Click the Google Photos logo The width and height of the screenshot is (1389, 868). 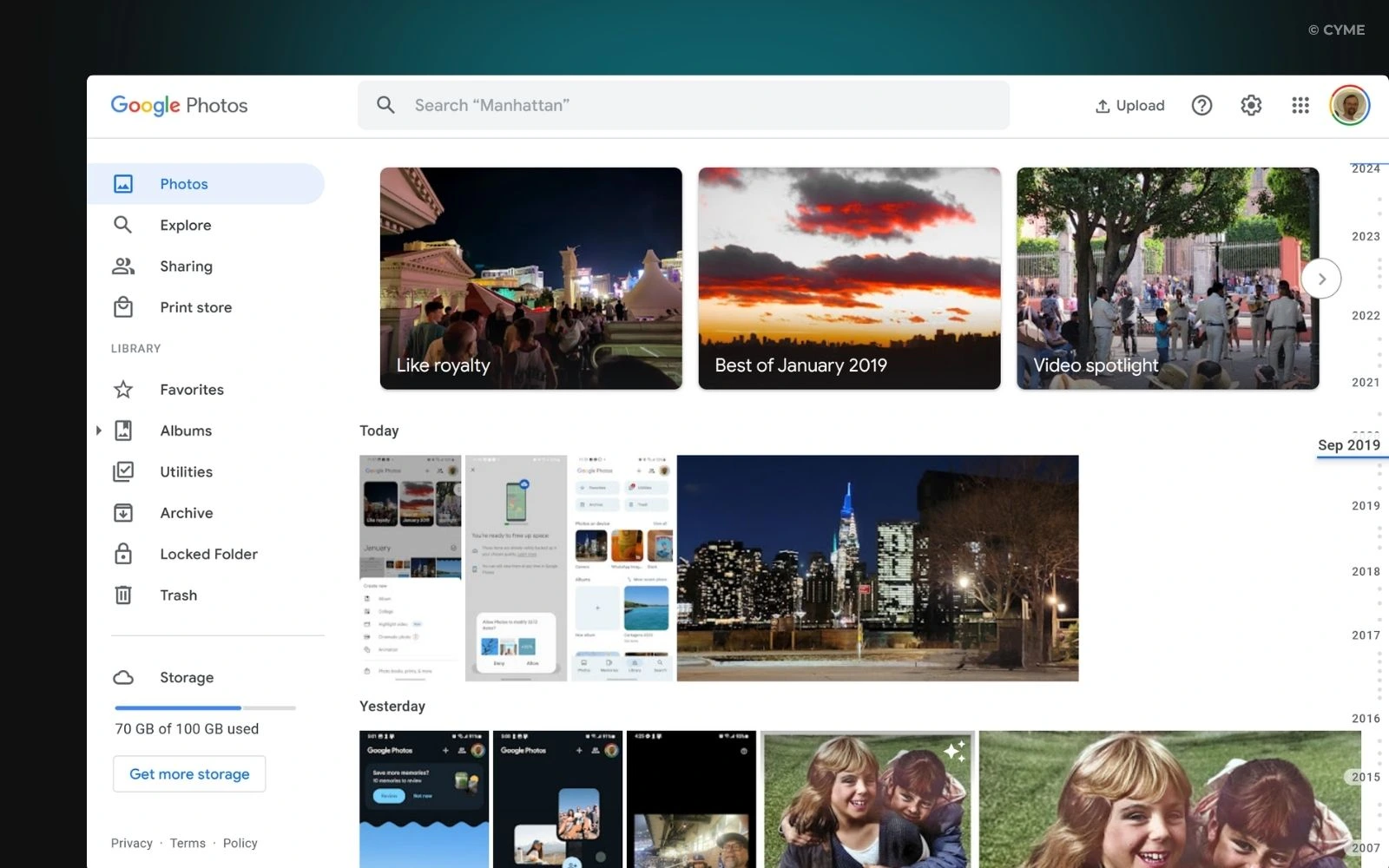tap(179, 106)
